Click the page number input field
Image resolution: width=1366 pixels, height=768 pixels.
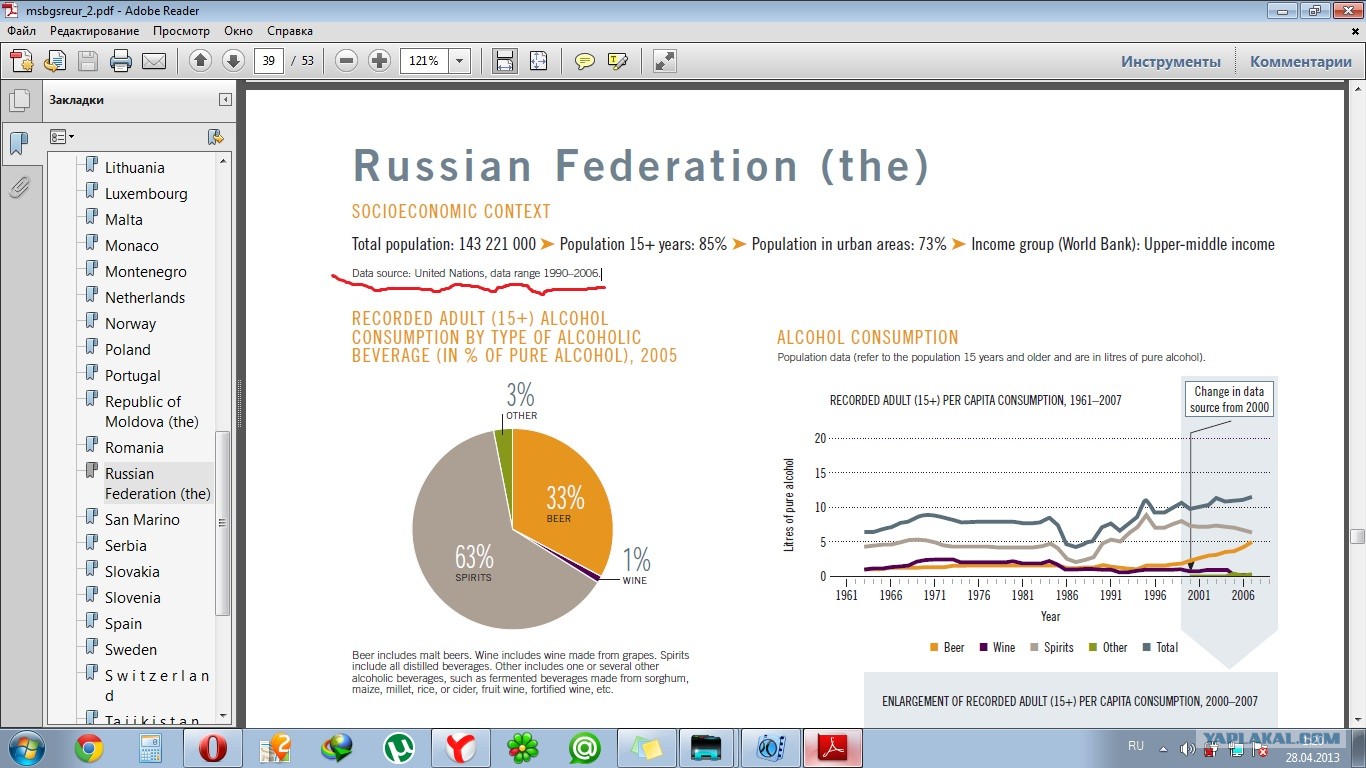(268, 61)
